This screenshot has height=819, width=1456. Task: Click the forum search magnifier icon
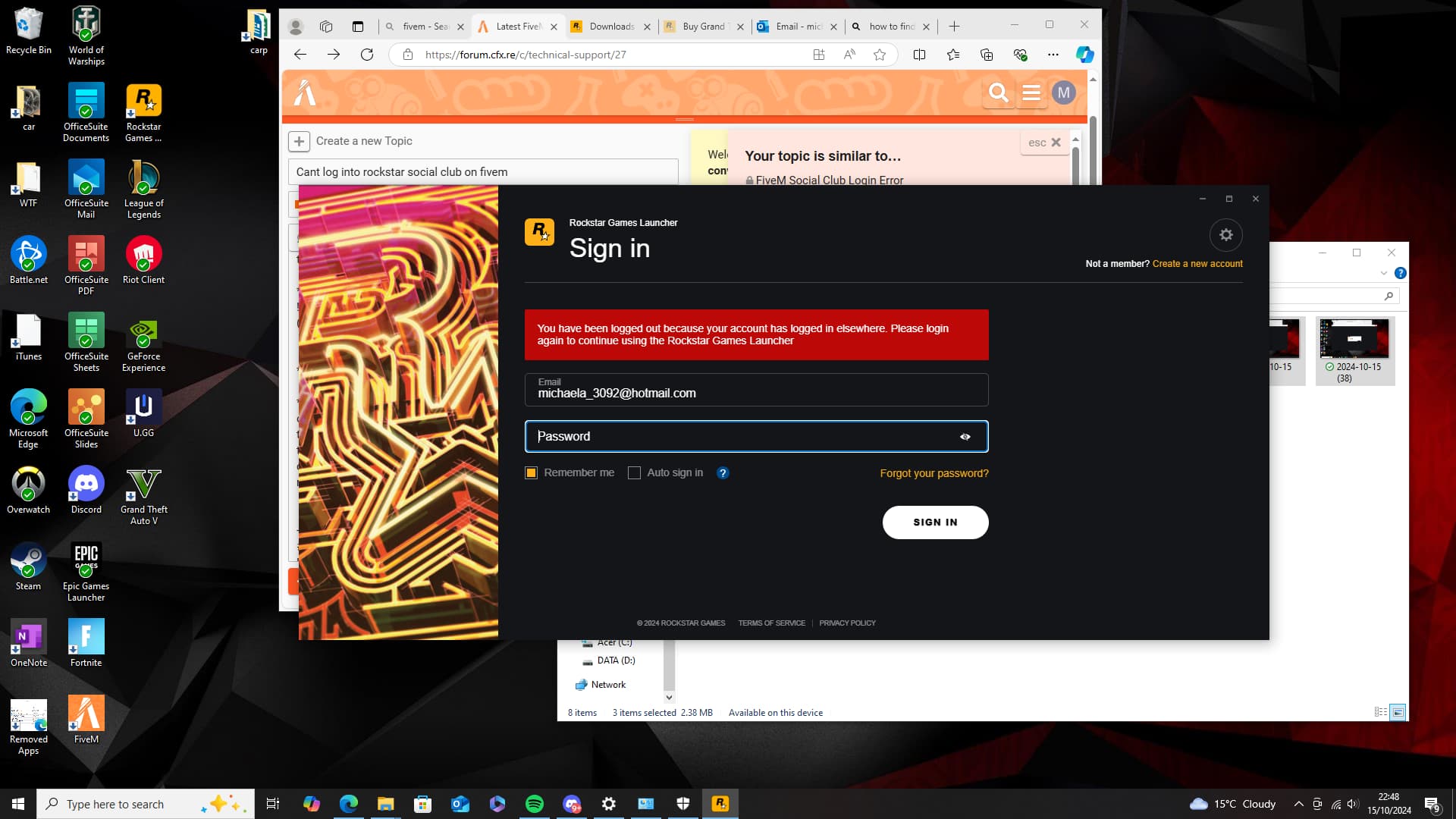pyautogui.click(x=999, y=93)
